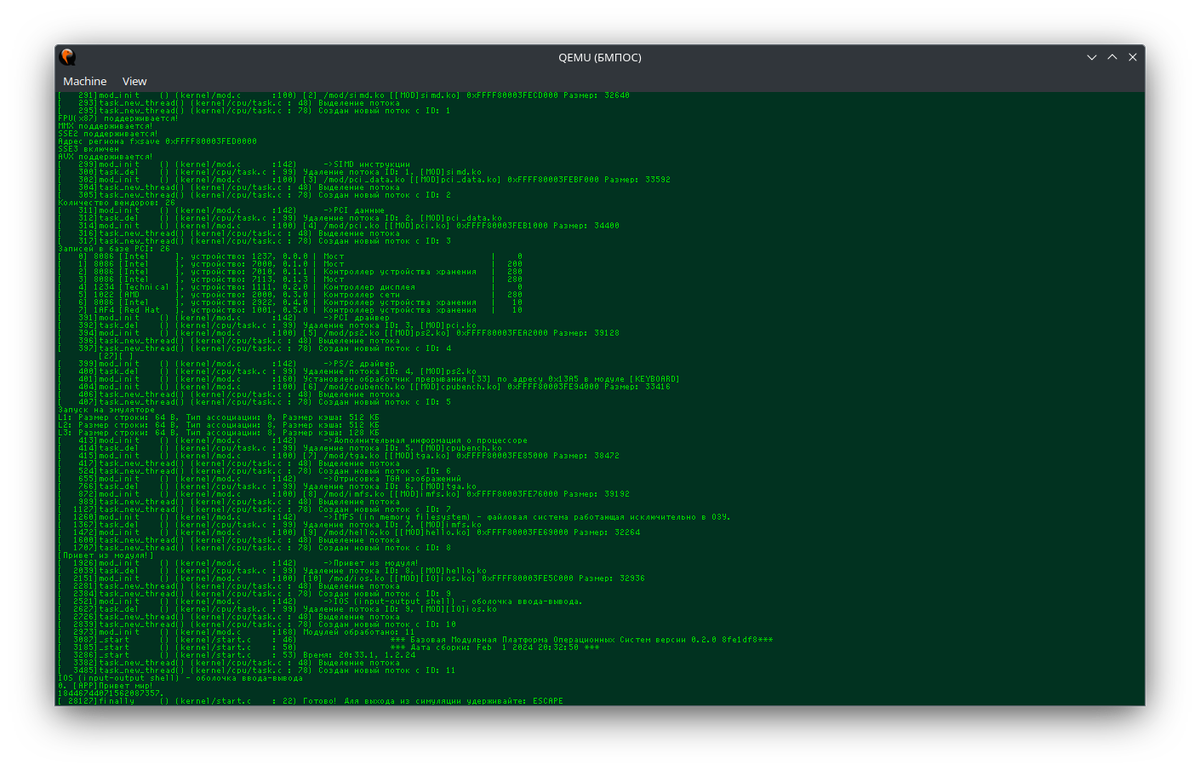Click the L1 cache info line
Screen dimensions: 1200x771
(x=218, y=417)
